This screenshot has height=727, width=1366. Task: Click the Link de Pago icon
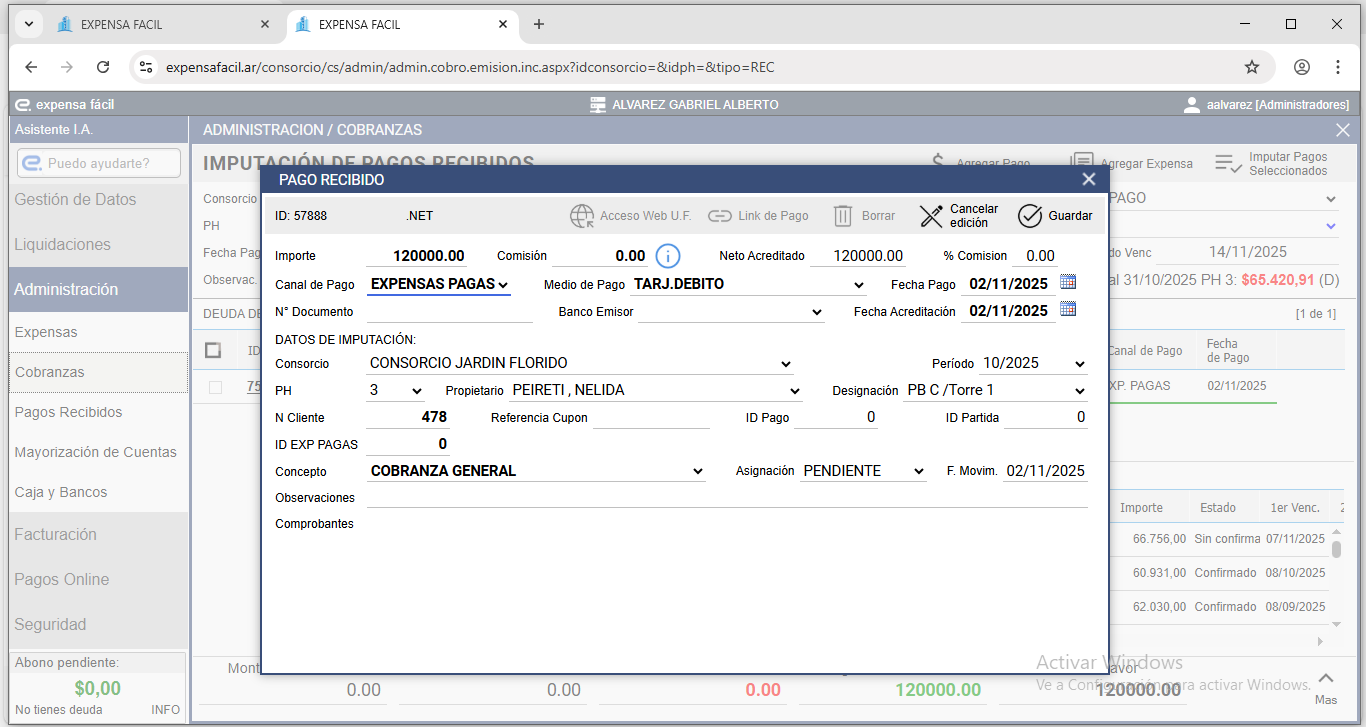[720, 216]
